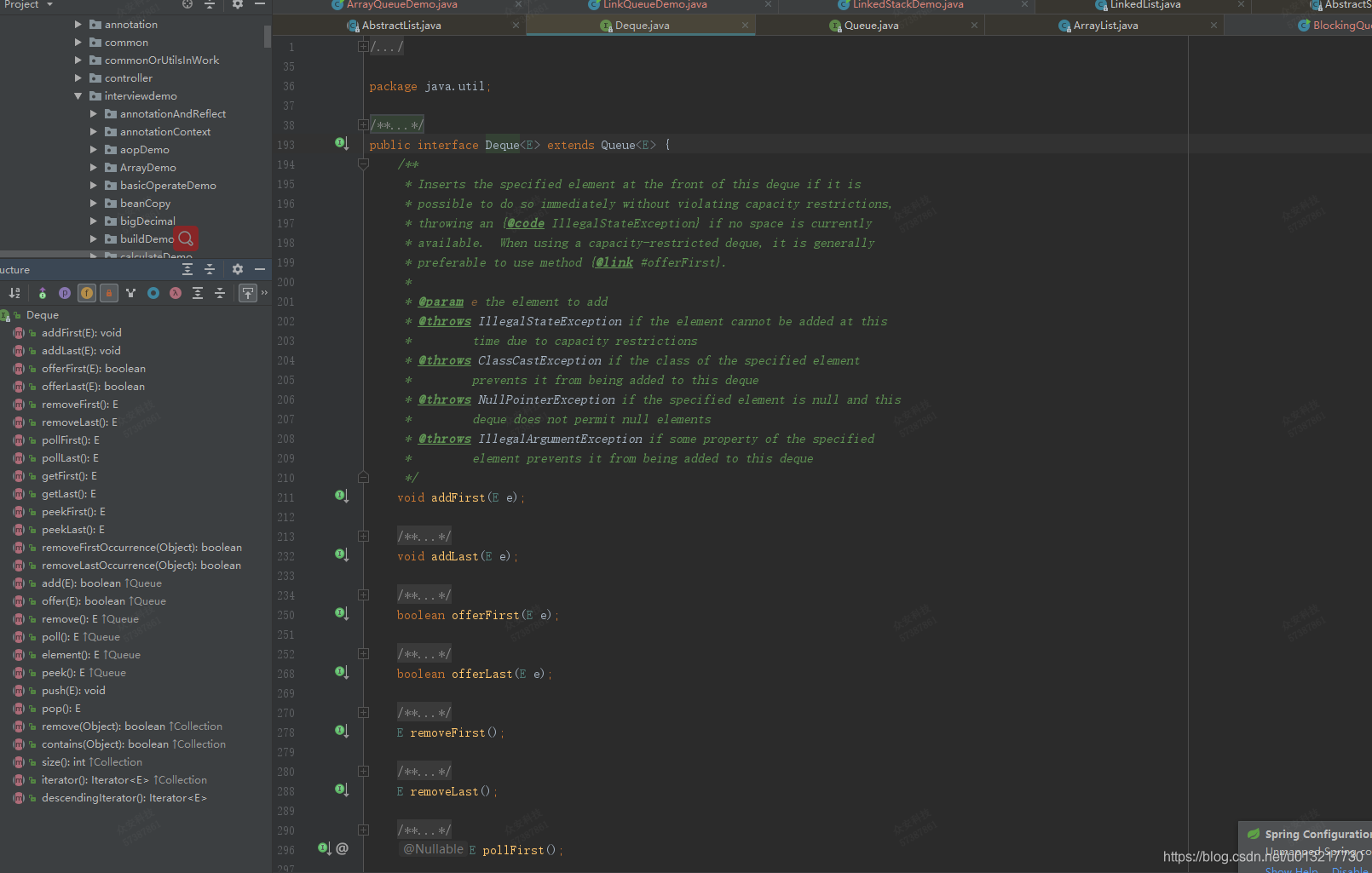
Task: Expand all in Structure panel header
Action: [187, 269]
